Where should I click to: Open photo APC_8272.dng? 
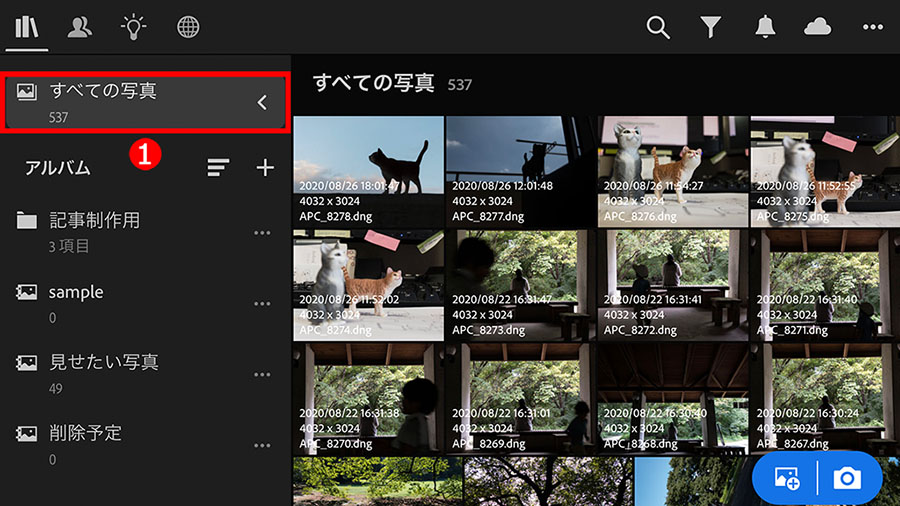(673, 285)
